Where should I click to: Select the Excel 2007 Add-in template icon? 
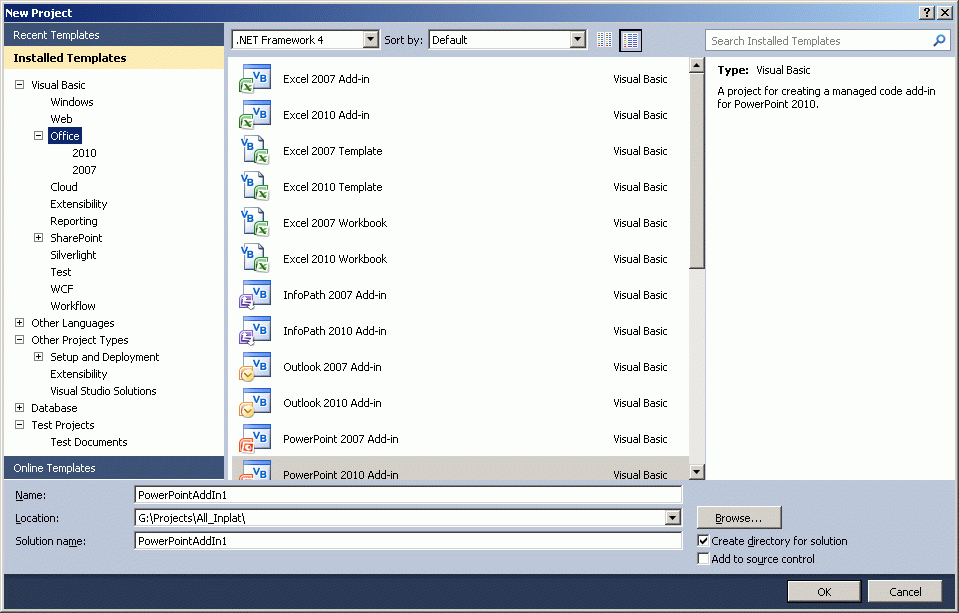tap(255, 79)
